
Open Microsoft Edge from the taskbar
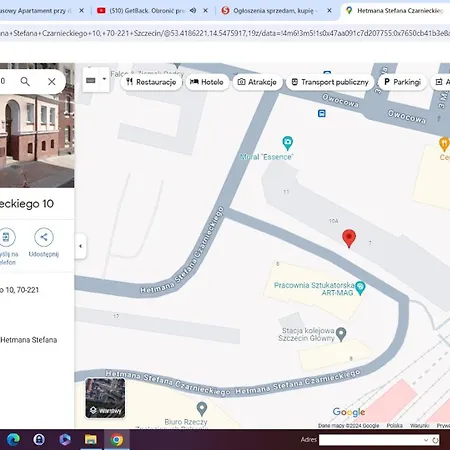pyautogui.click(x=13, y=440)
